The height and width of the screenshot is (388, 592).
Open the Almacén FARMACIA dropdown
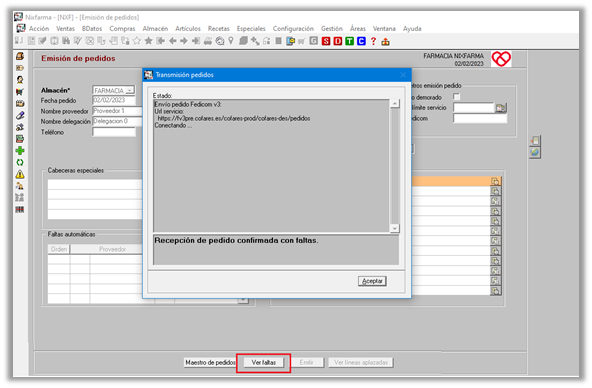tap(130, 90)
